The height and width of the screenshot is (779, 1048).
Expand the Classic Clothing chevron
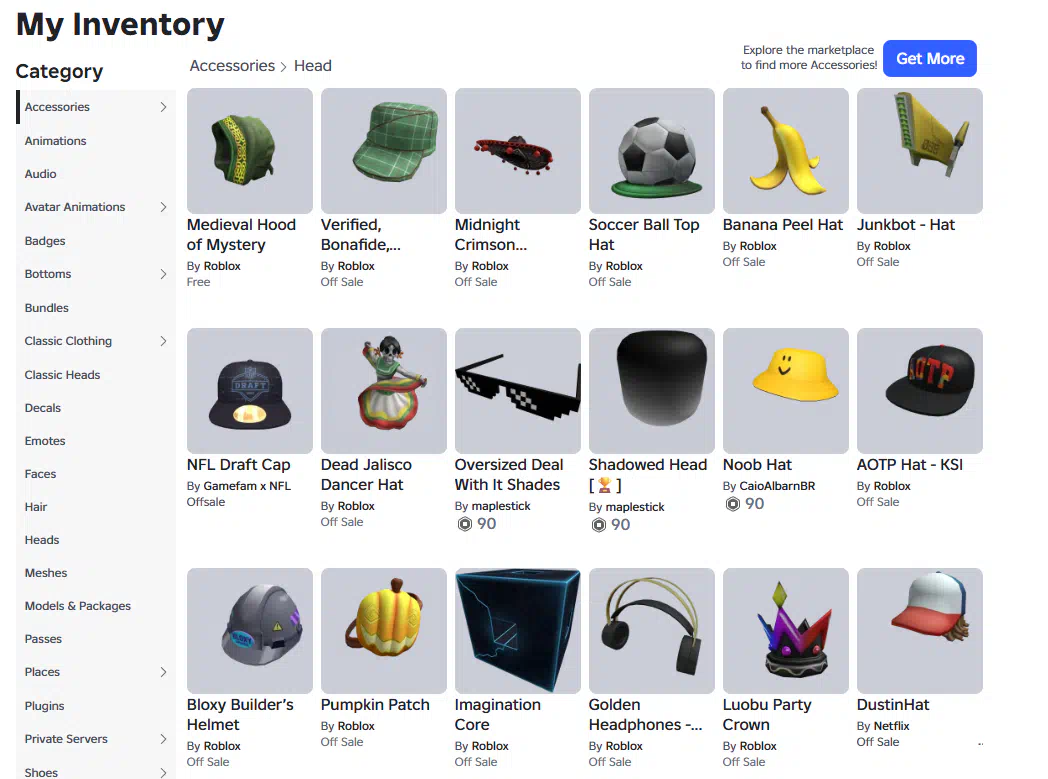pos(163,341)
